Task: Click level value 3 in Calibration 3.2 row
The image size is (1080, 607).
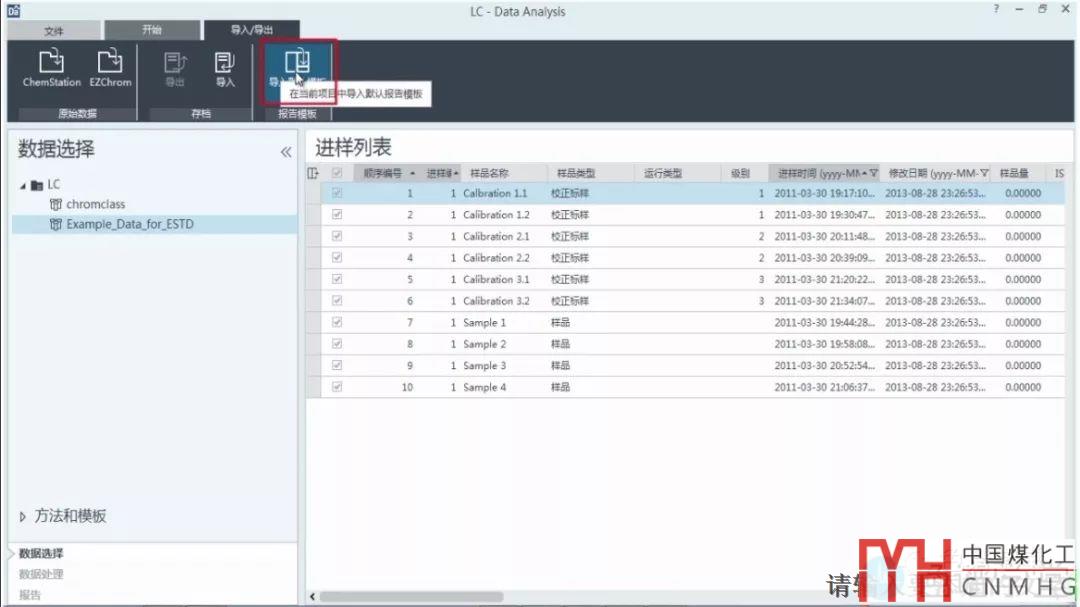Action: pyautogui.click(x=761, y=301)
